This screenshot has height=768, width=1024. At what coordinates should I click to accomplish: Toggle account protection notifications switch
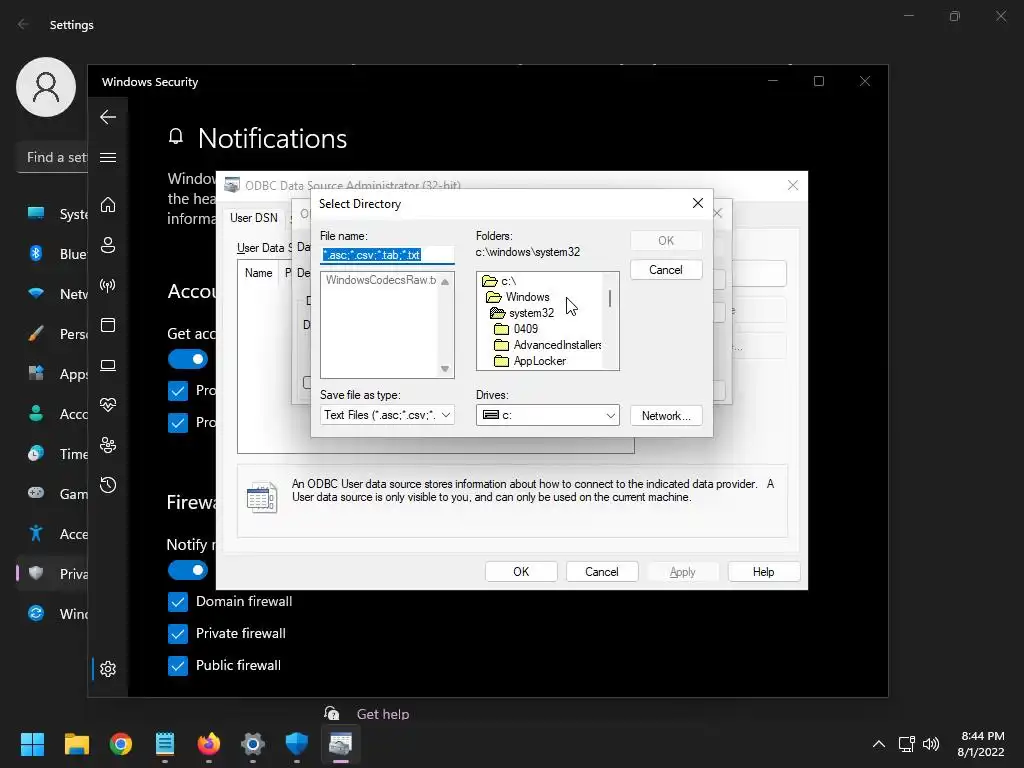pos(188,359)
